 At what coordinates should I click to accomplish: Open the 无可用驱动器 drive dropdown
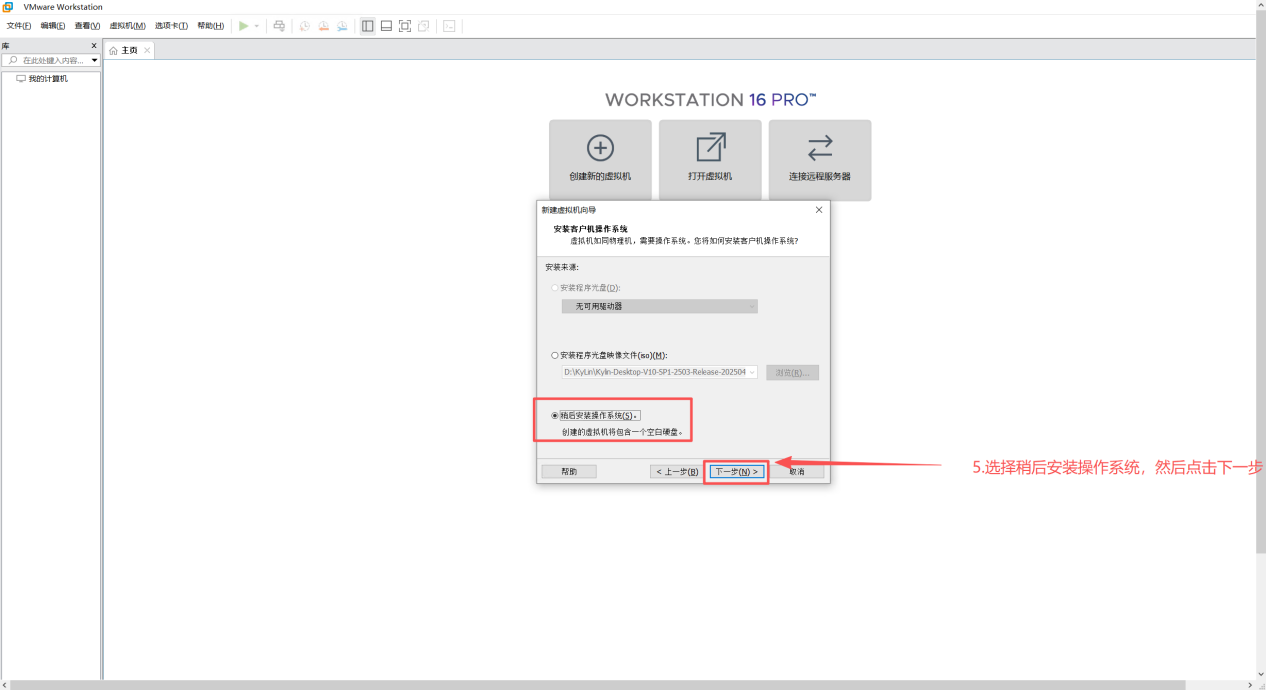pos(660,306)
